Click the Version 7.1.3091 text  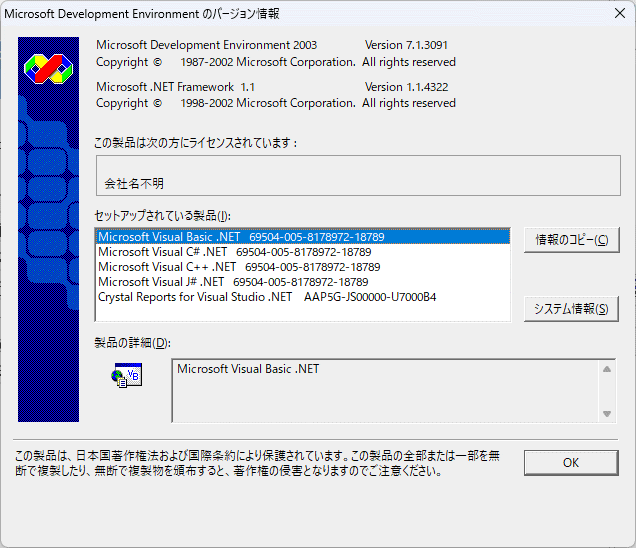[406, 45]
